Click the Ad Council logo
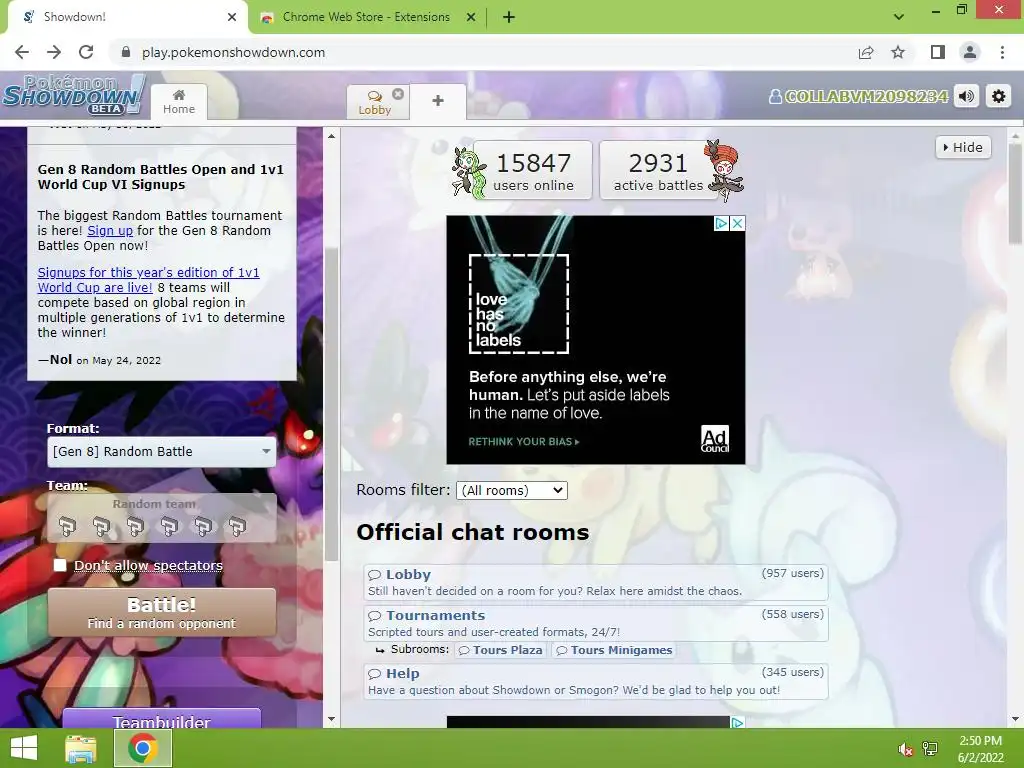 pos(714,439)
